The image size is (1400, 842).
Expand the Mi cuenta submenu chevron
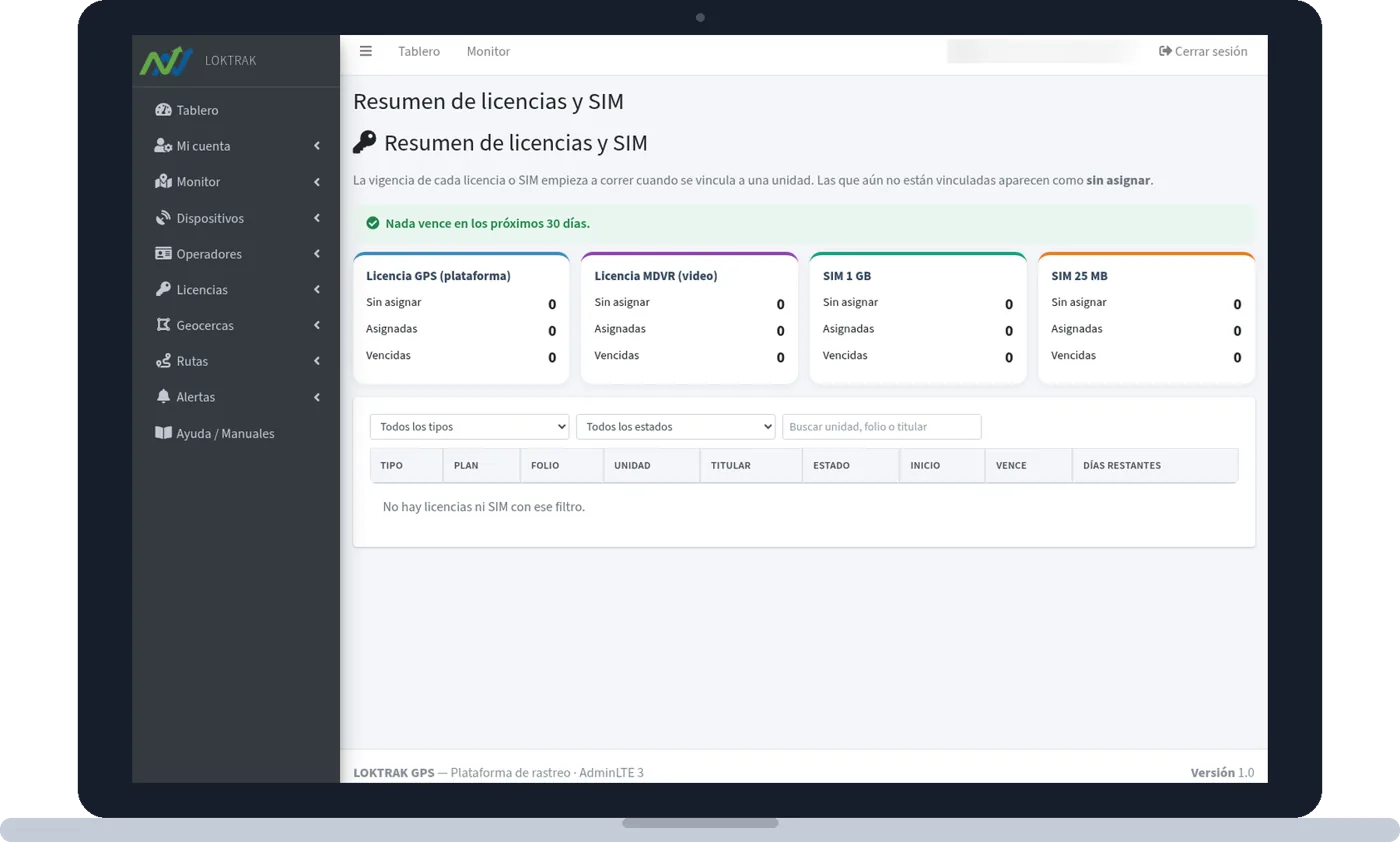tap(317, 146)
